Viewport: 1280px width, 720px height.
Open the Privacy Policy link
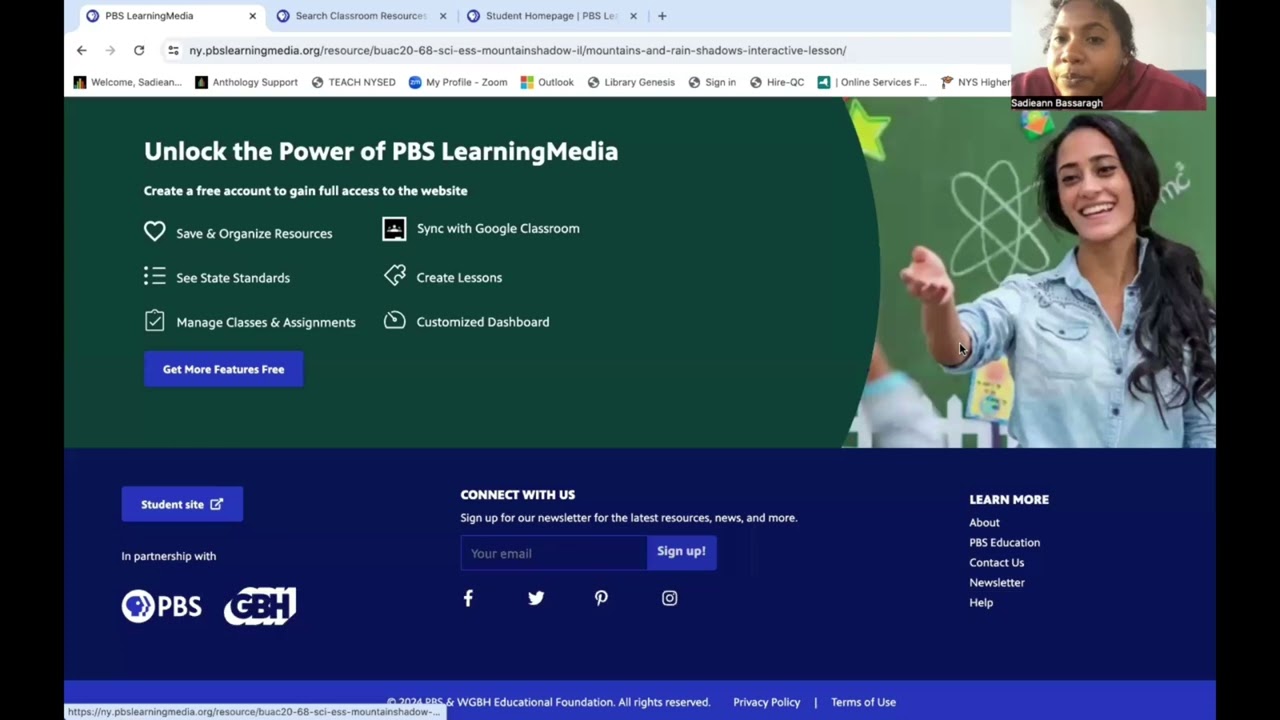coord(767,702)
